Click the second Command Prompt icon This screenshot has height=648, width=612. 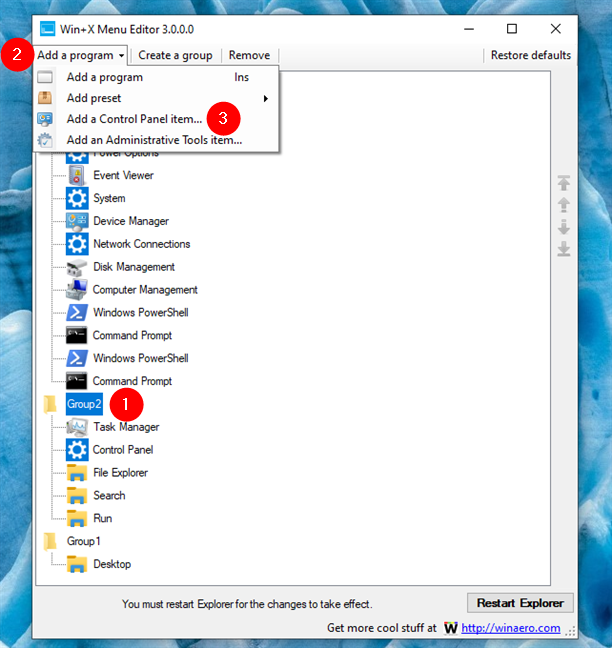[77, 381]
